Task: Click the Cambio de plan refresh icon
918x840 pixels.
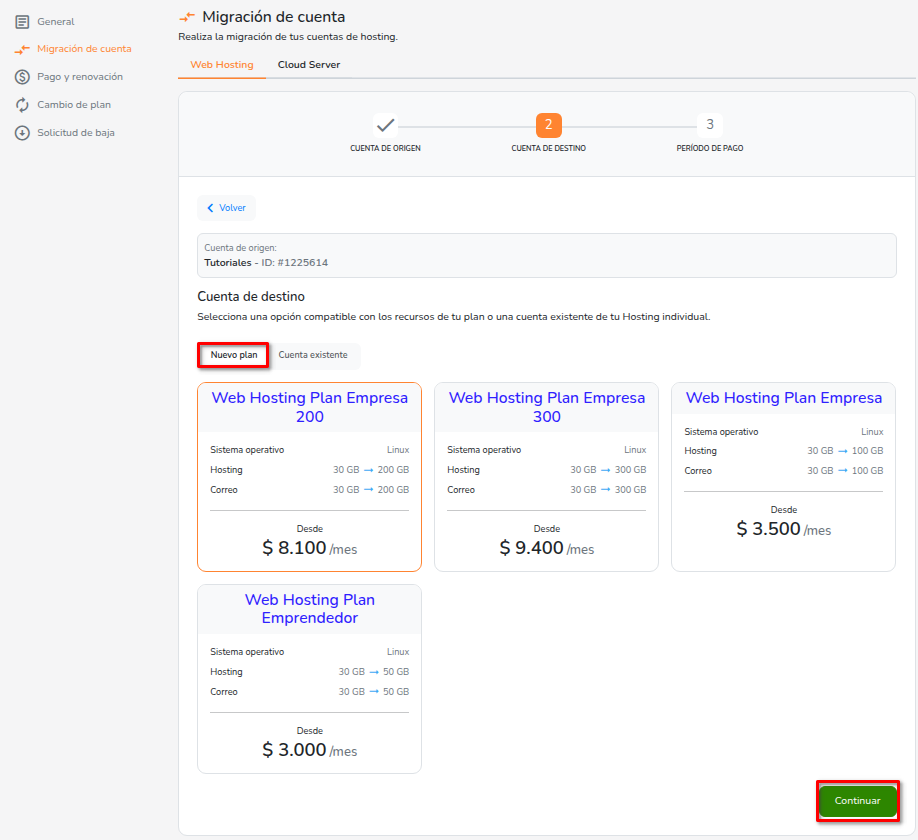Action: (22, 105)
